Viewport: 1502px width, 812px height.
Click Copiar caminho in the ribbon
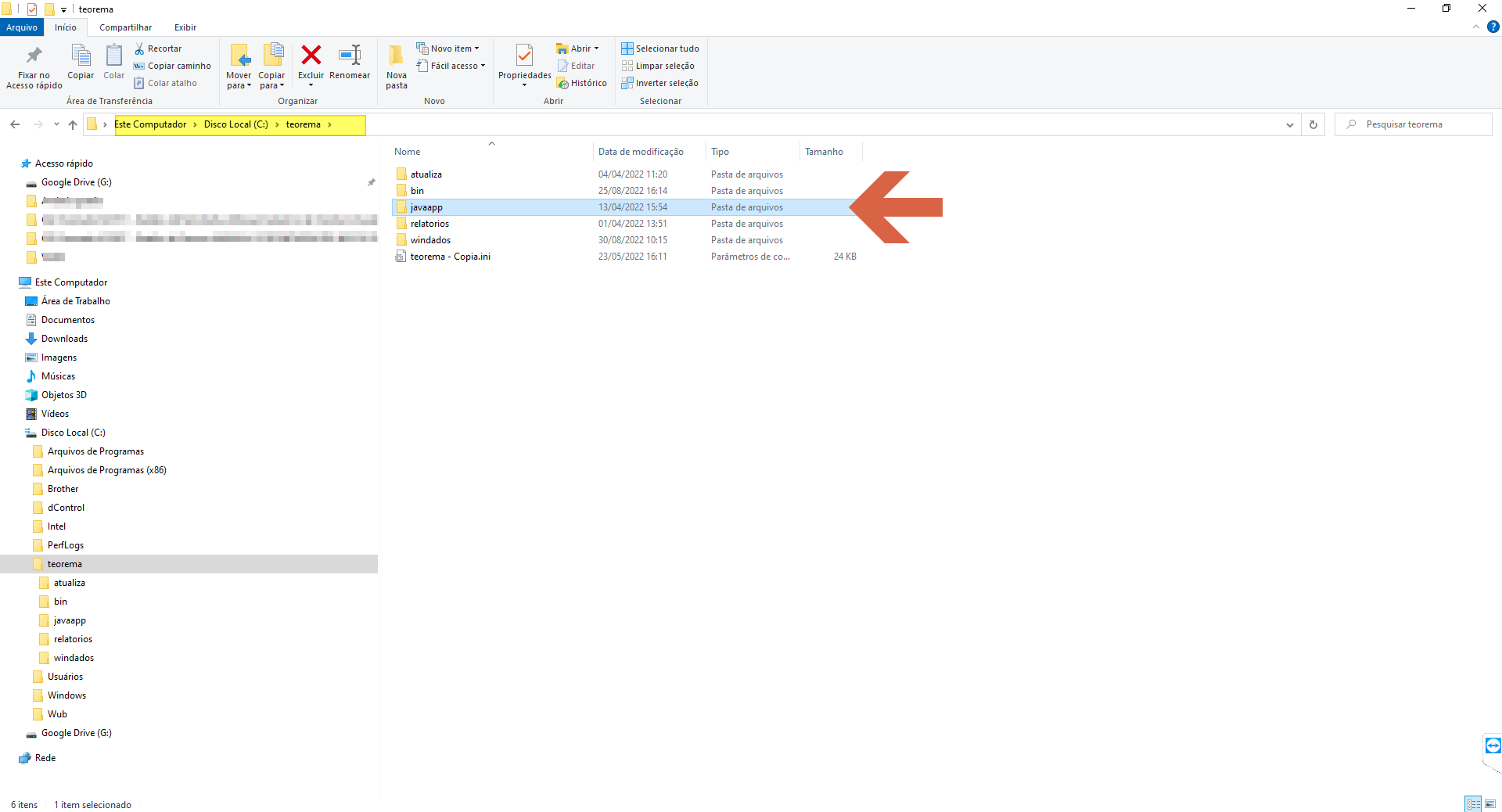(172, 66)
